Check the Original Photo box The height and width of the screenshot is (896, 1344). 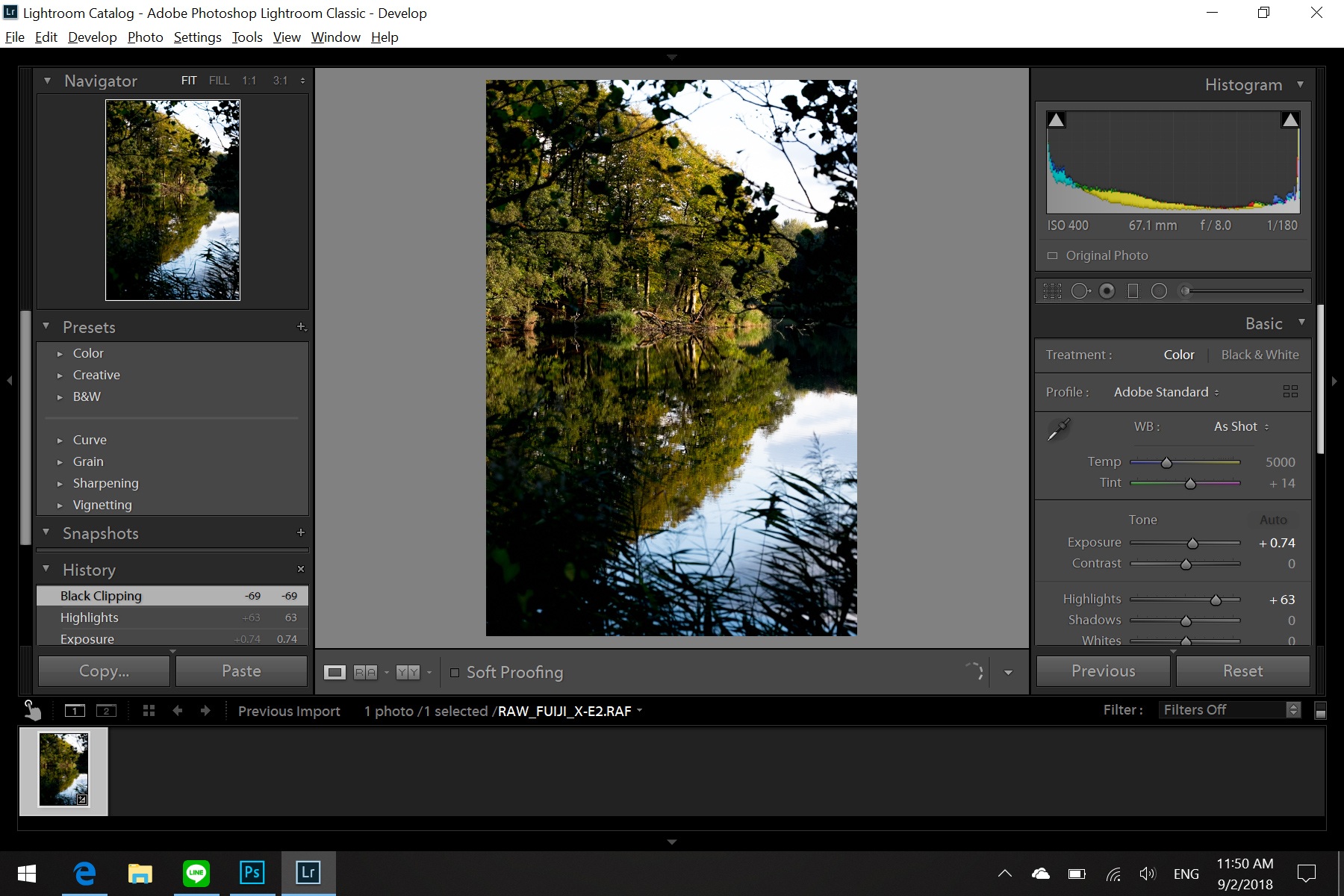coord(1052,255)
